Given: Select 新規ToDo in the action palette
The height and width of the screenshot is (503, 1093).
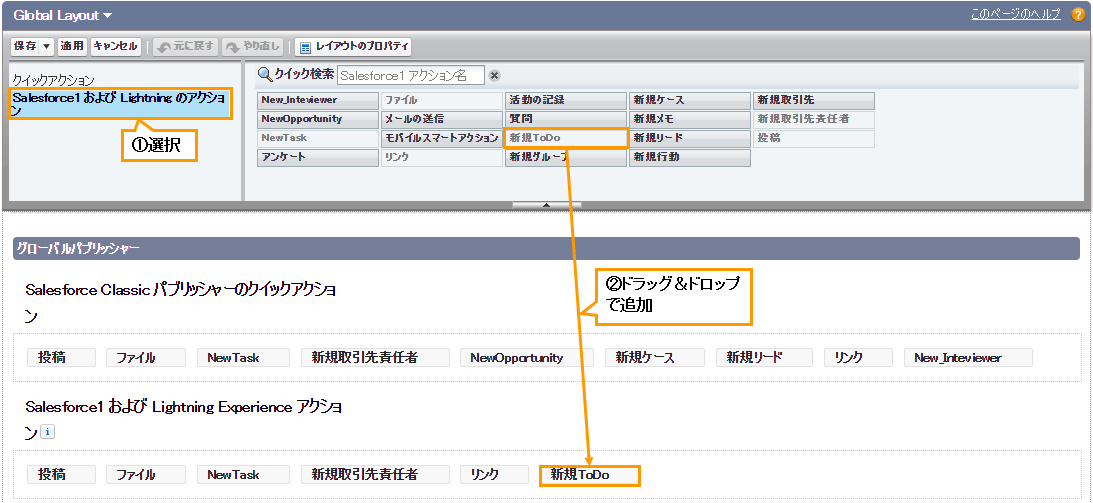Looking at the screenshot, I should click(x=565, y=138).
